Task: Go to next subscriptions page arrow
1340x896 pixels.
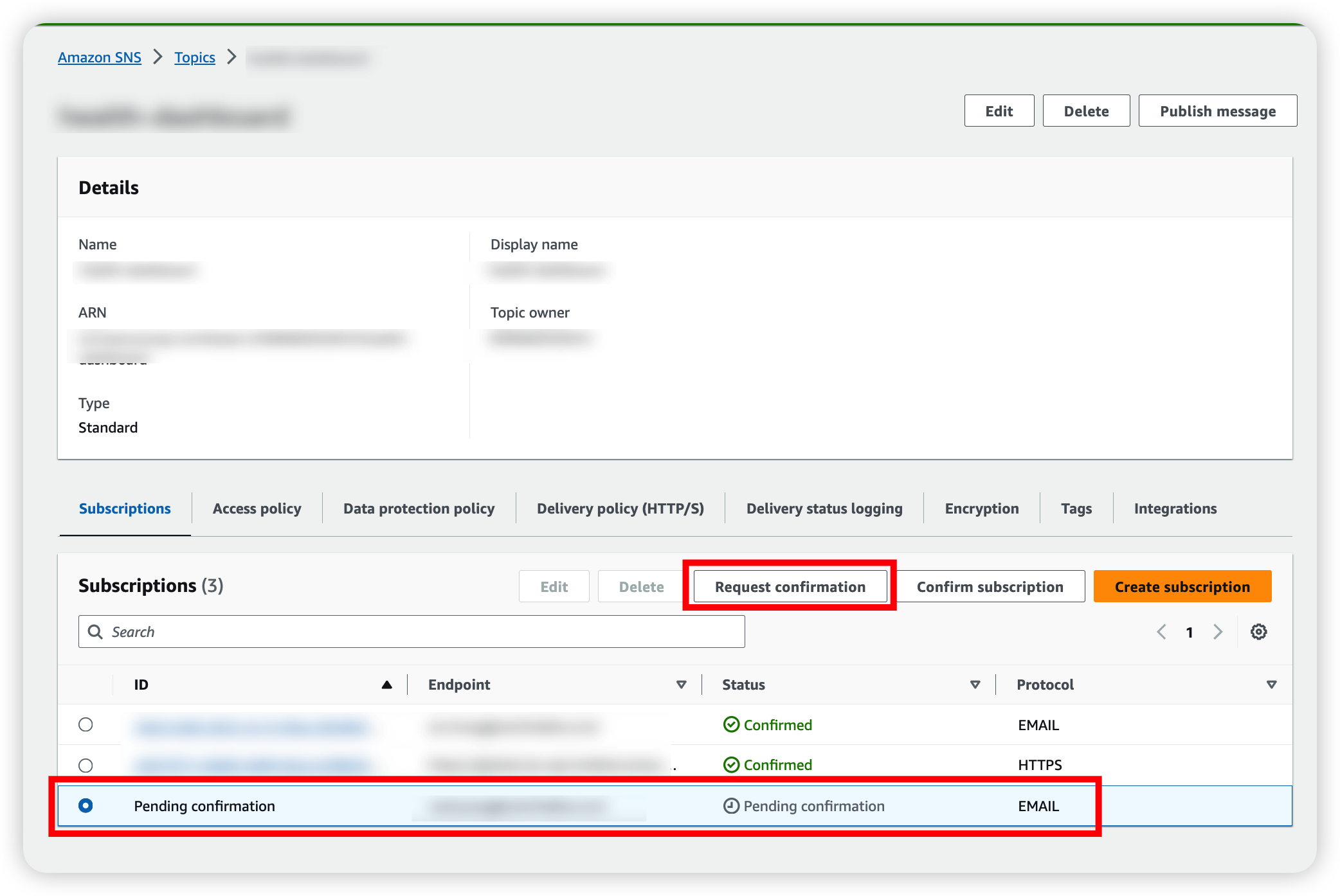Action: (1218, 632)
